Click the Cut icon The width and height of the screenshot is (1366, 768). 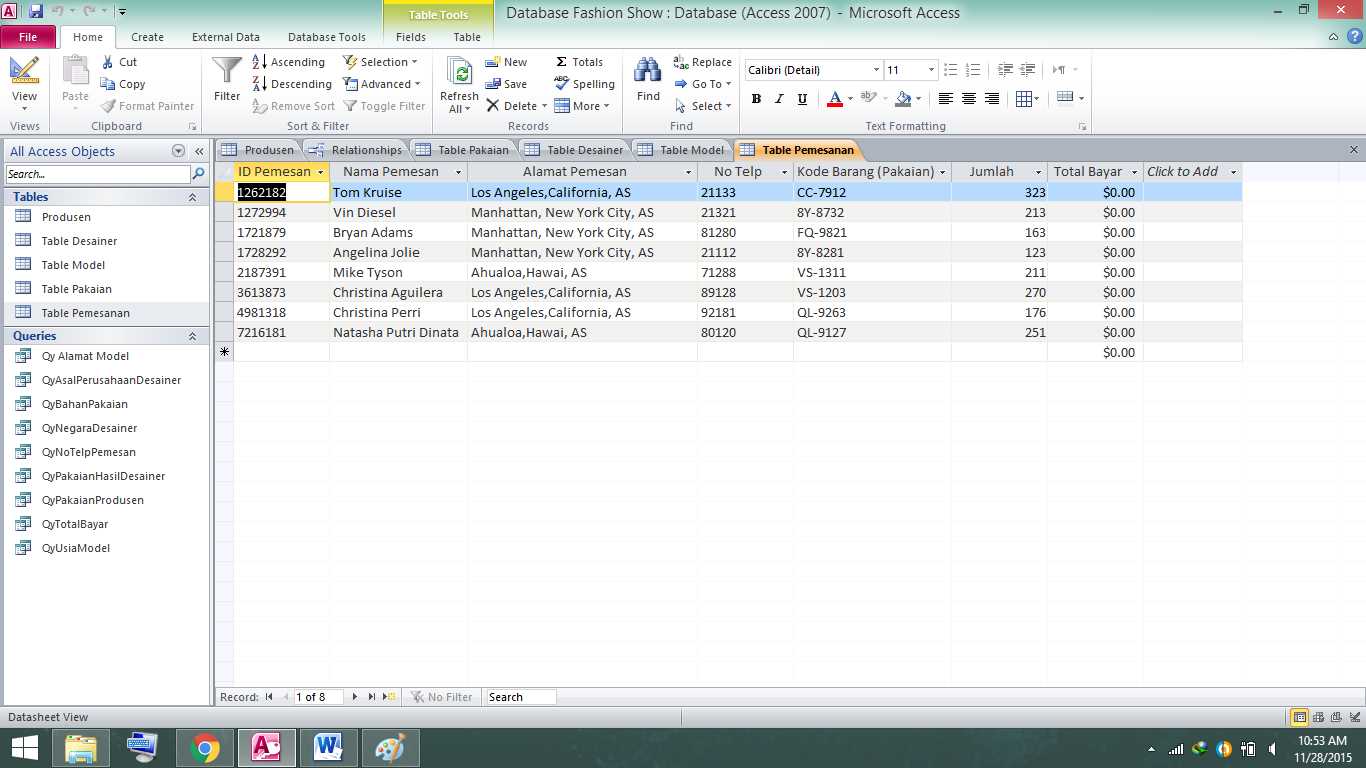tap(107, 62)
